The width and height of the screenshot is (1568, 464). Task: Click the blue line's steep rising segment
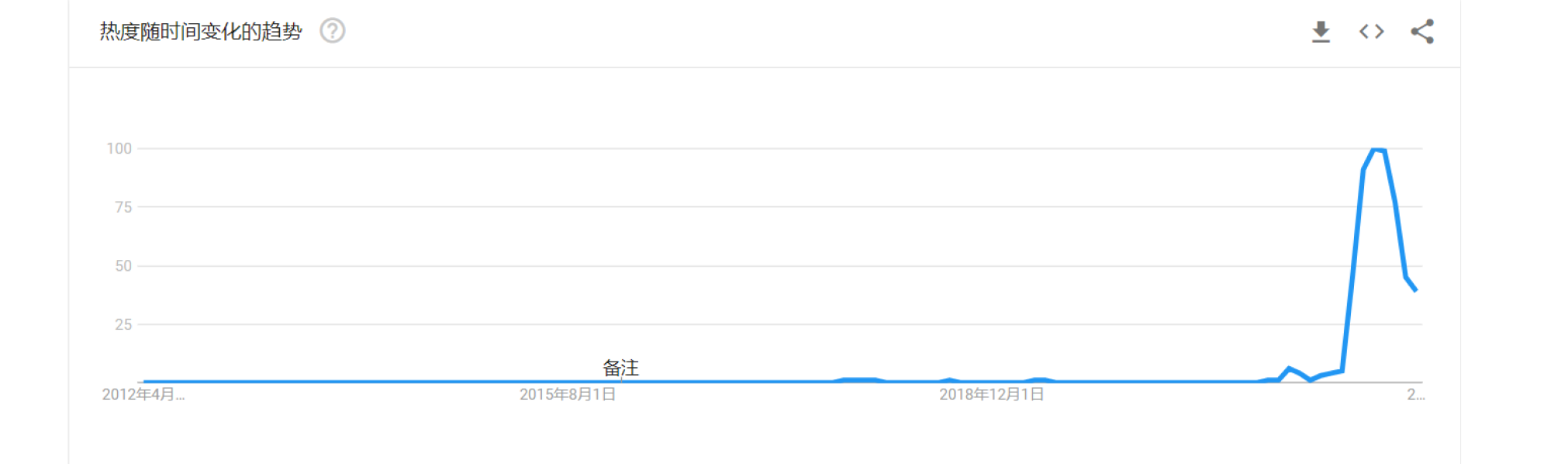1353,272
